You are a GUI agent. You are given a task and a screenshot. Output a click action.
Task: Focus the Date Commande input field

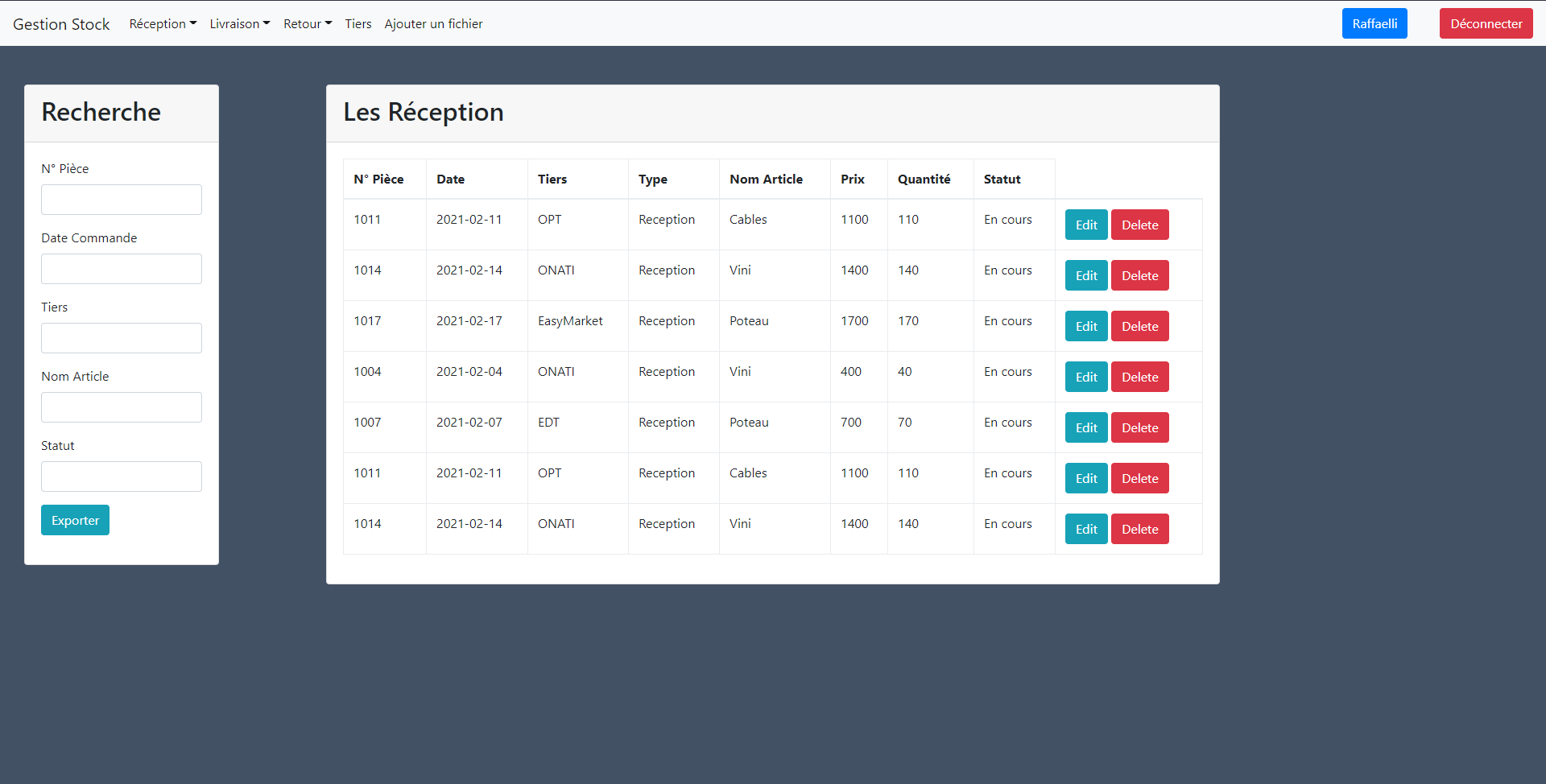pyautogui.click(x=122, y=269)
